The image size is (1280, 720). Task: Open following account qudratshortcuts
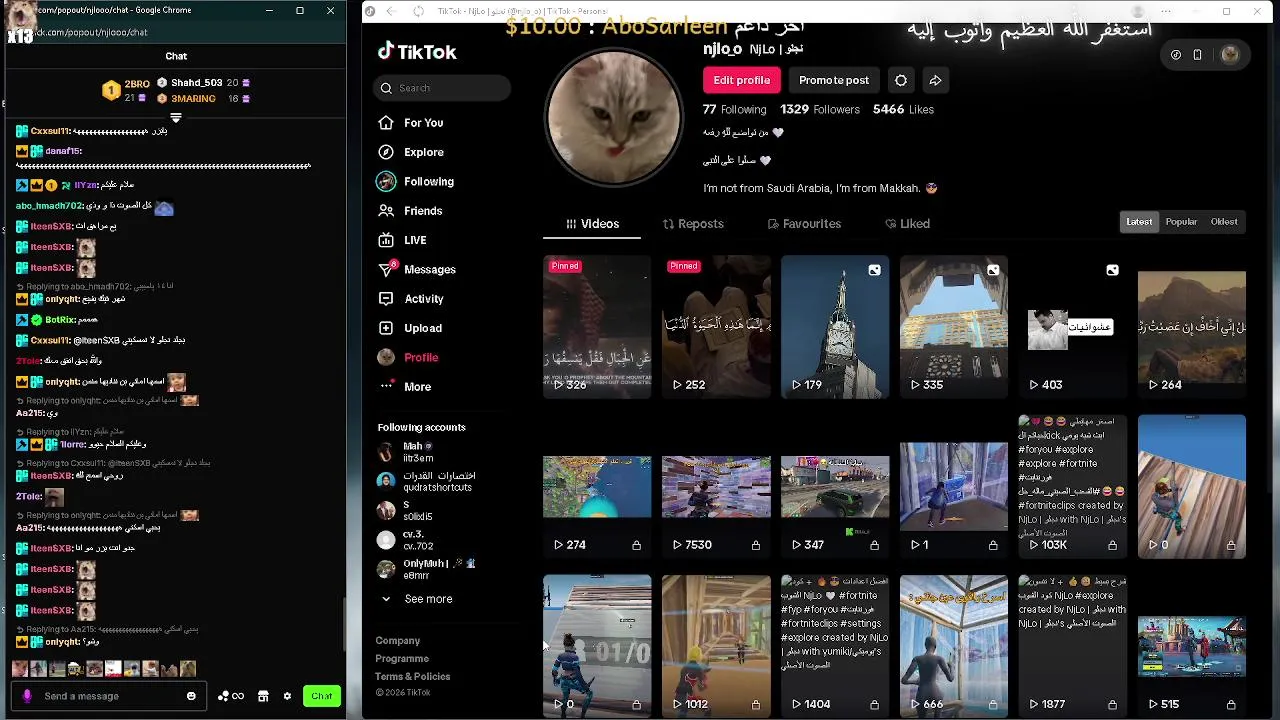pyautogui.click(x=426, y=482)
